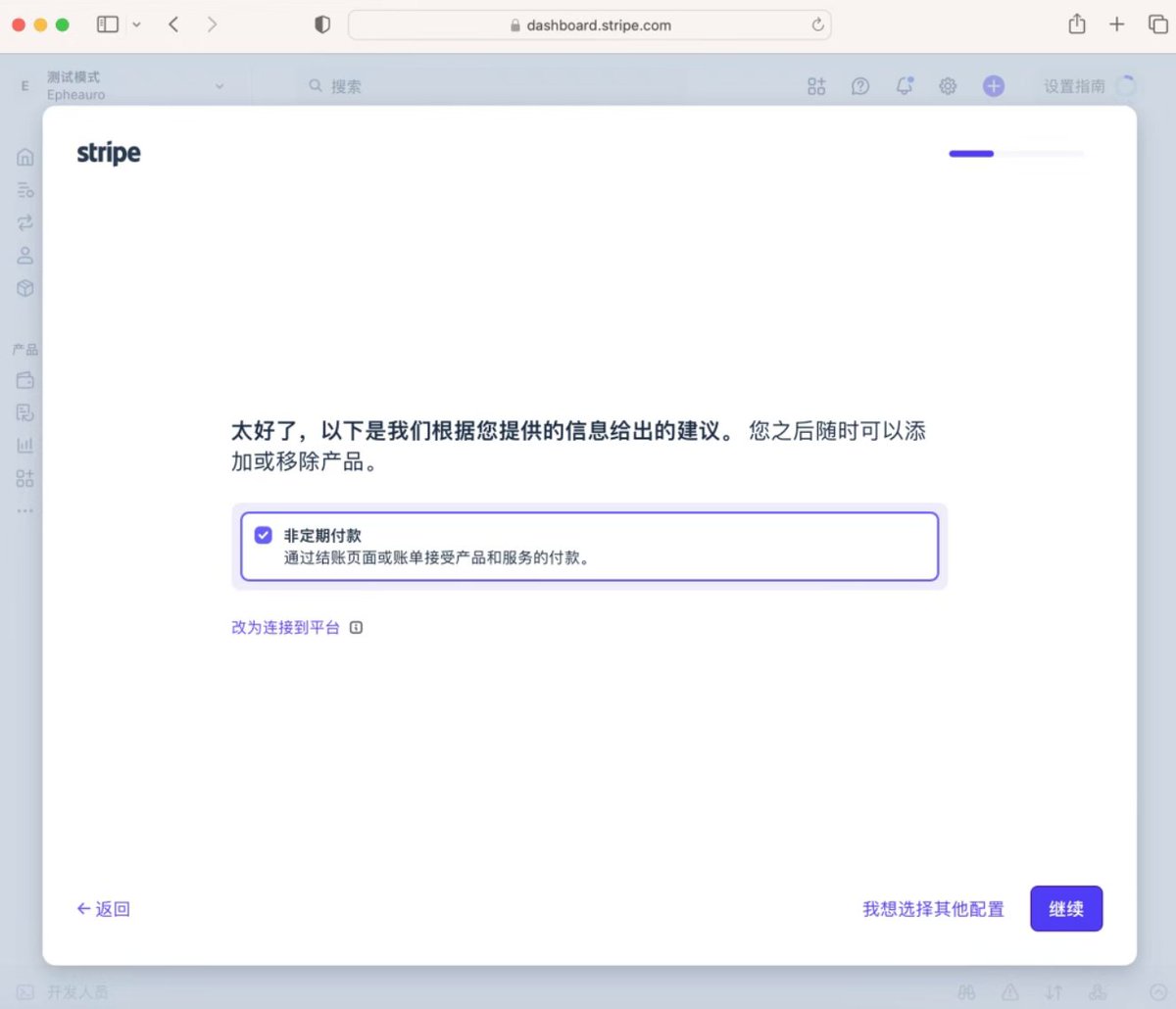Uncheck the 非定期付款 checkbox

click(x=263, y=535)
